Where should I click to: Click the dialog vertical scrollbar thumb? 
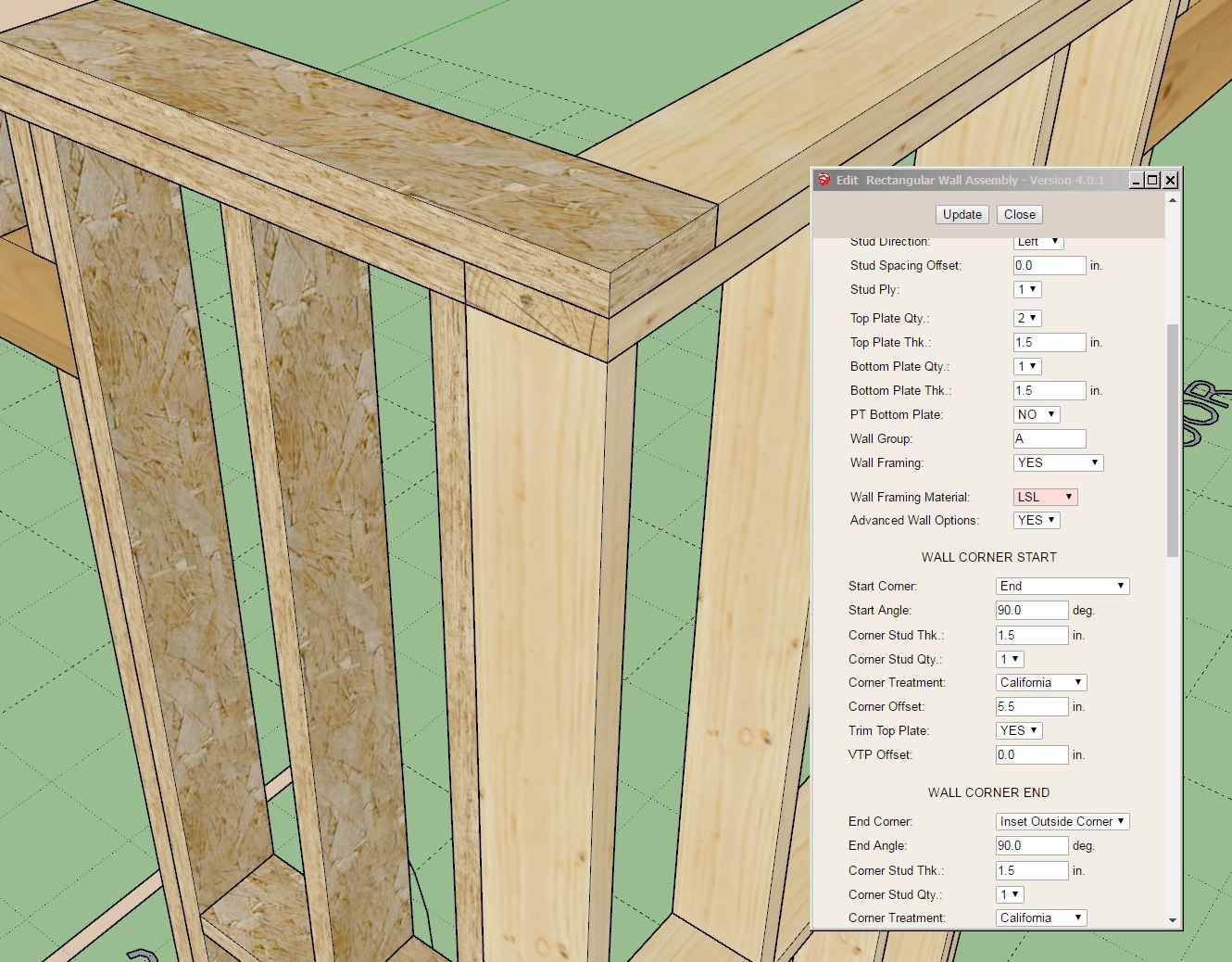[x=1173, y=440]
